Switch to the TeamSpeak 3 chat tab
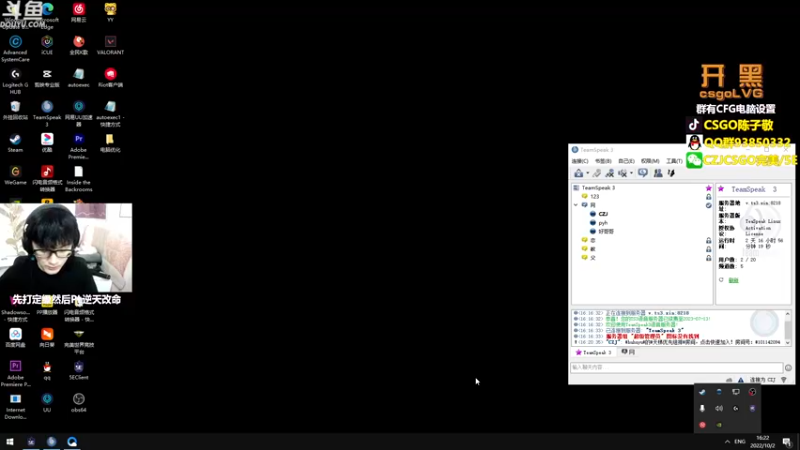Viewport: 800px width, 450px height. tap(593, 353)
